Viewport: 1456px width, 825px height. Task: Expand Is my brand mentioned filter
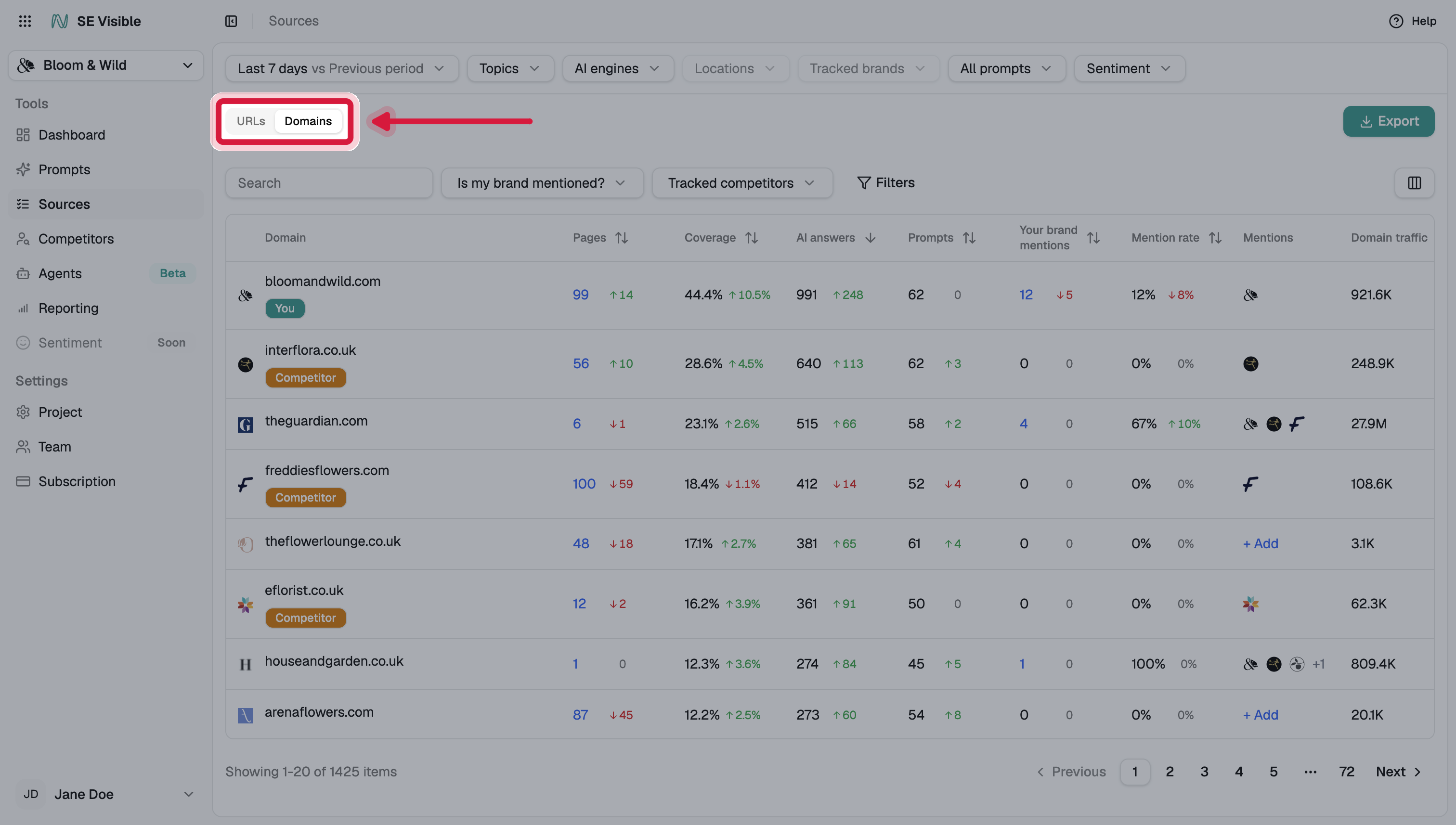tap(542, 183)
